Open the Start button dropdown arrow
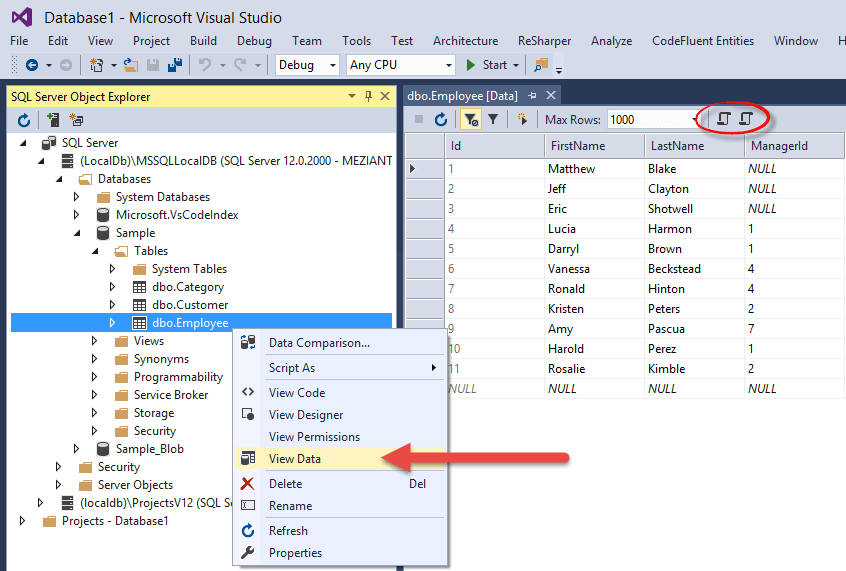Image resolution: width=846 pixels, height=571 pixels. pos(516,65)
